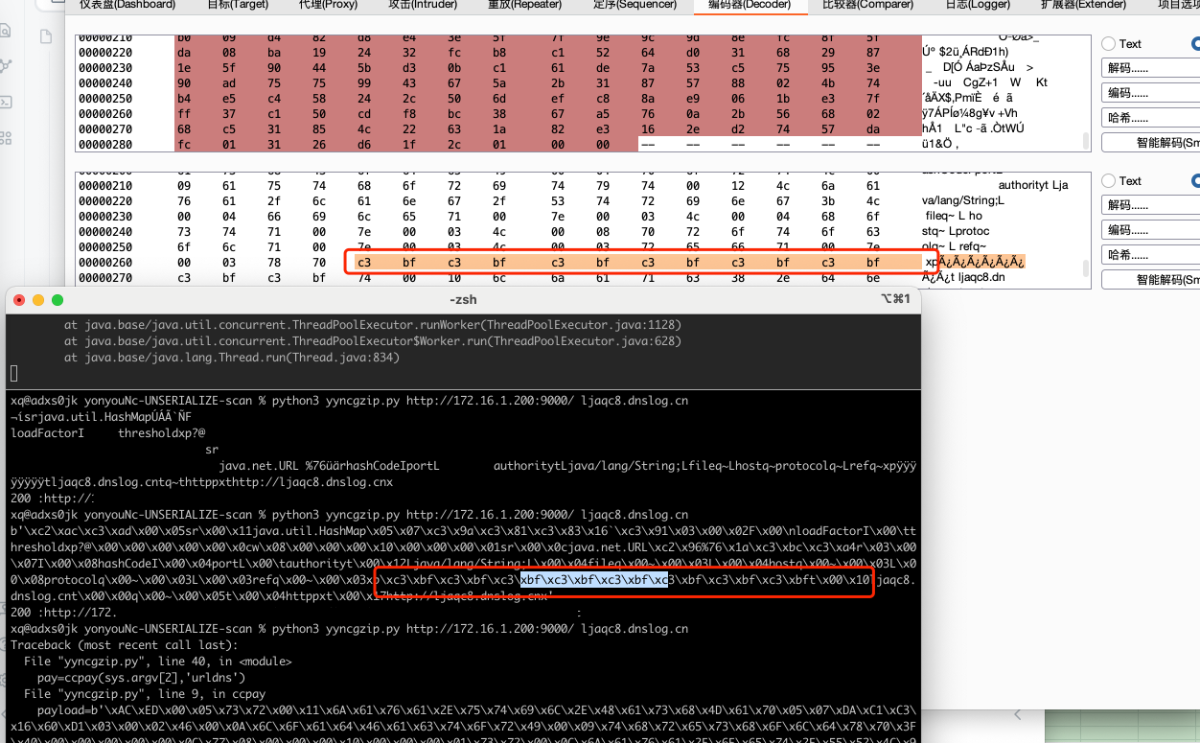Click 智能解码 button in the lower panel
Image resolution: width=1200 pixels, height=743 pixels.
(1150, 280)
